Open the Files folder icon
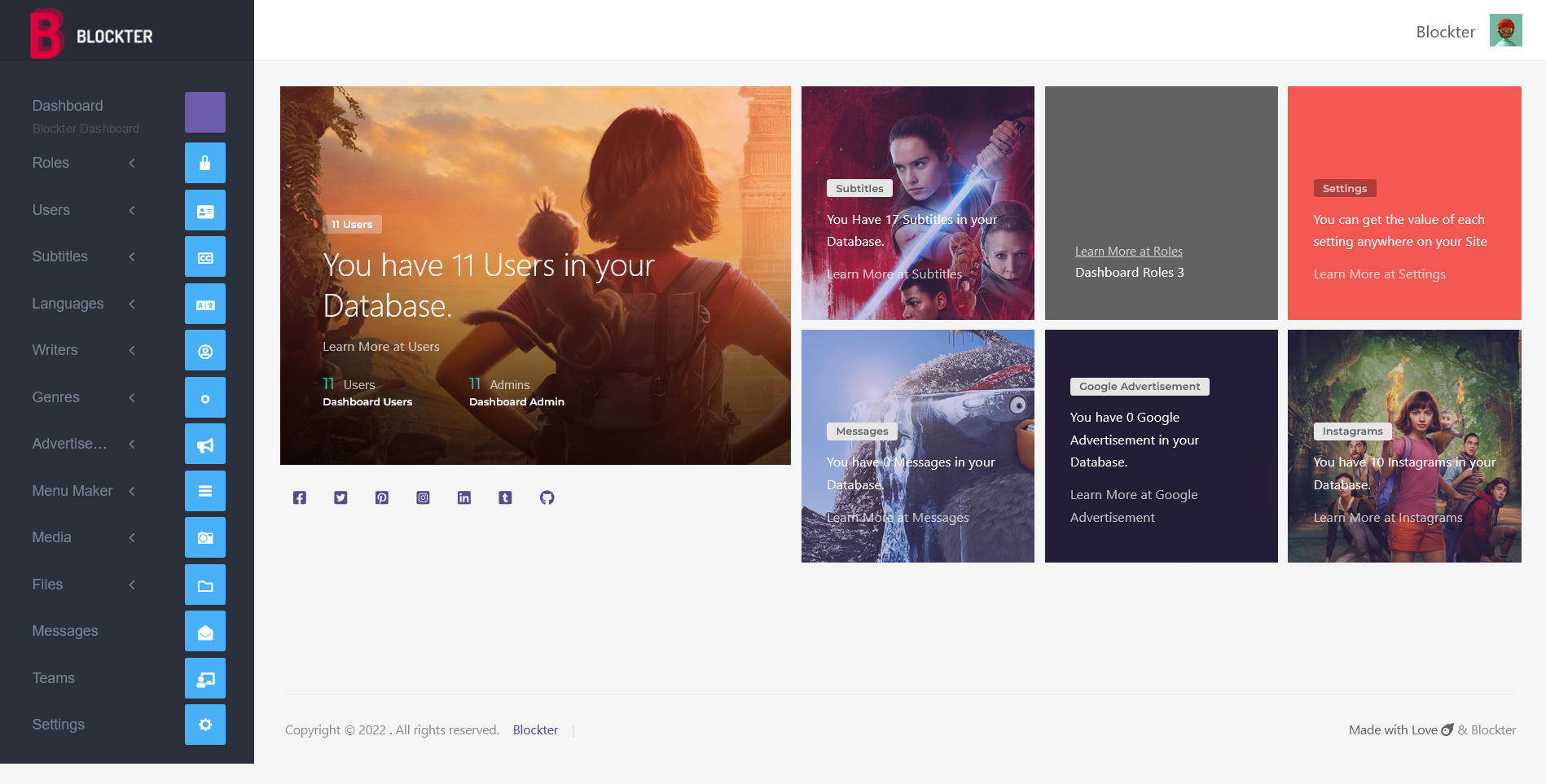The height and width of the screenshot is (784, 1546). tap(205, 585)
